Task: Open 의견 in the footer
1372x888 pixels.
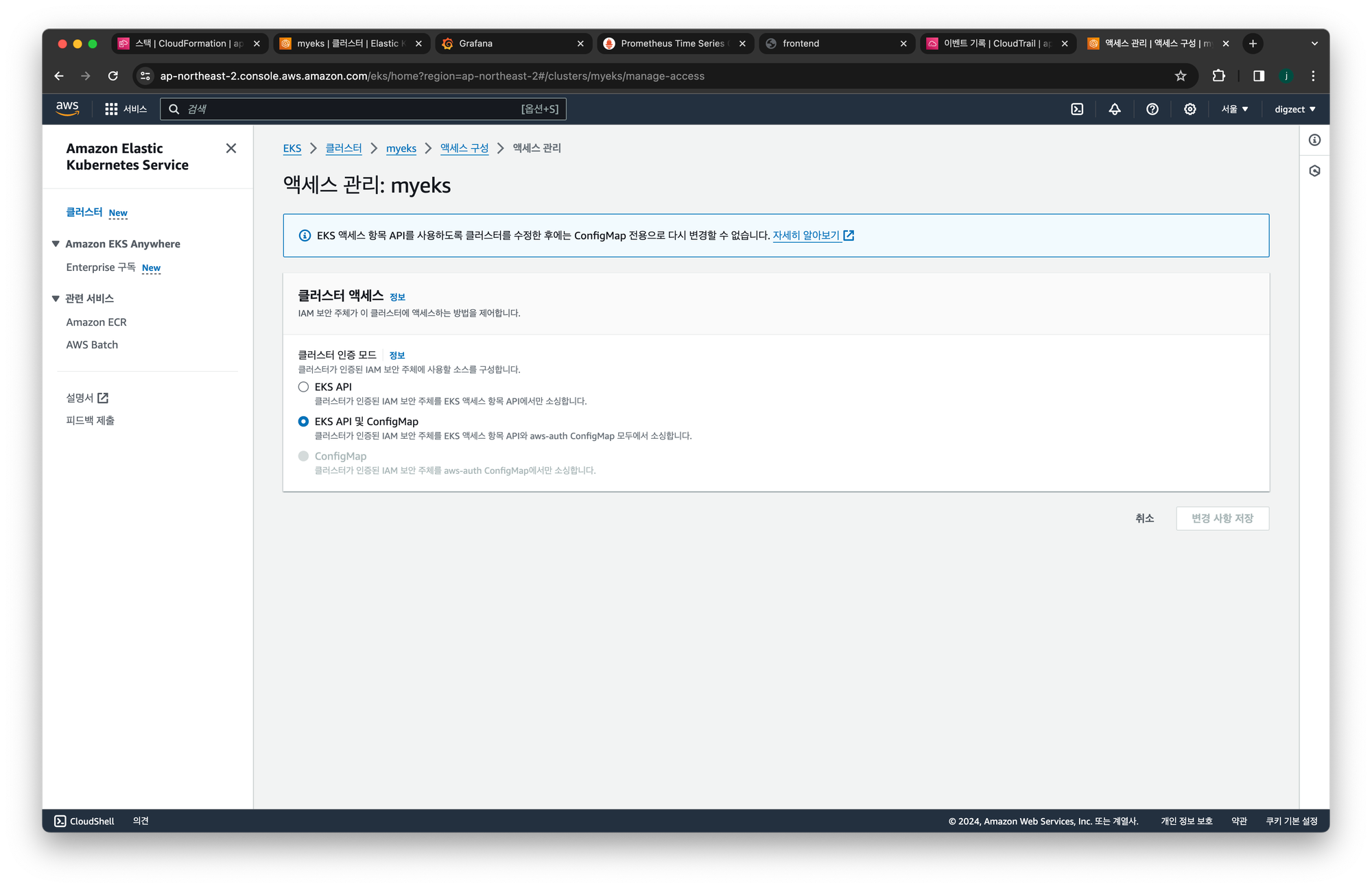Action: 141,821
